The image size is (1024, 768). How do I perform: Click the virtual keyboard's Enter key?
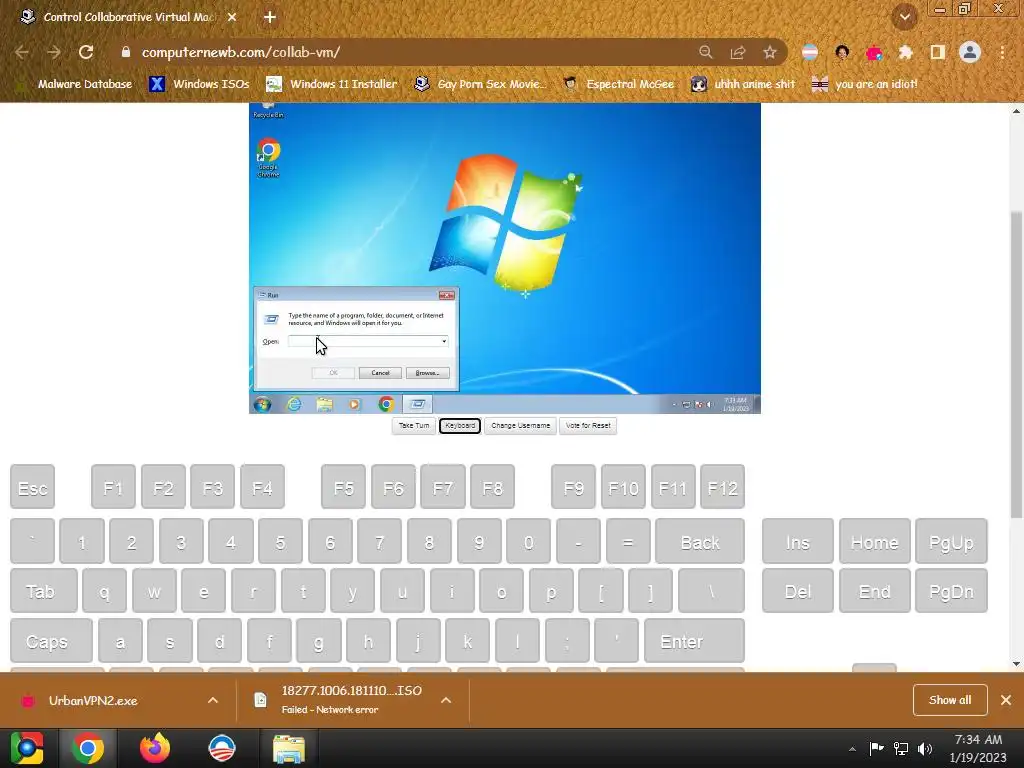pos(694,641)
